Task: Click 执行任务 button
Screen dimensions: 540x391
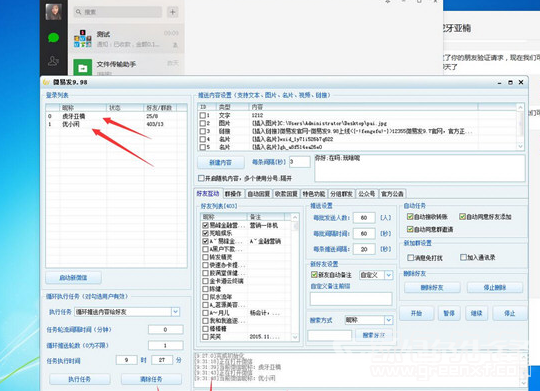Action: pyautogui.click(x=80, y=379)
